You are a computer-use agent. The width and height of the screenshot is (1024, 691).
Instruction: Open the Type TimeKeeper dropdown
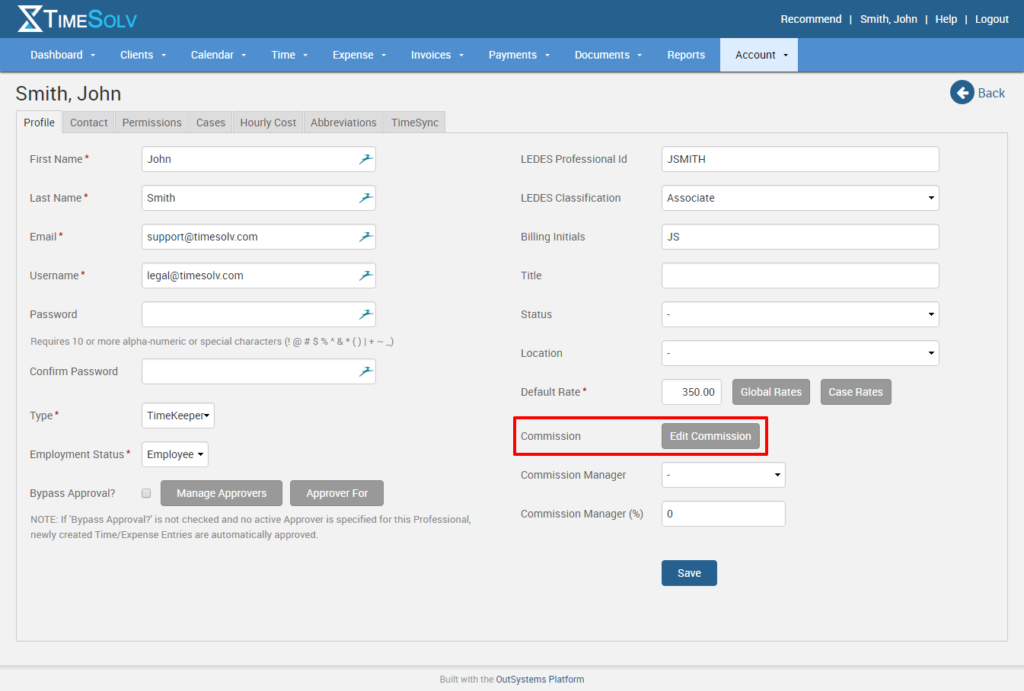tap(178, 416)
